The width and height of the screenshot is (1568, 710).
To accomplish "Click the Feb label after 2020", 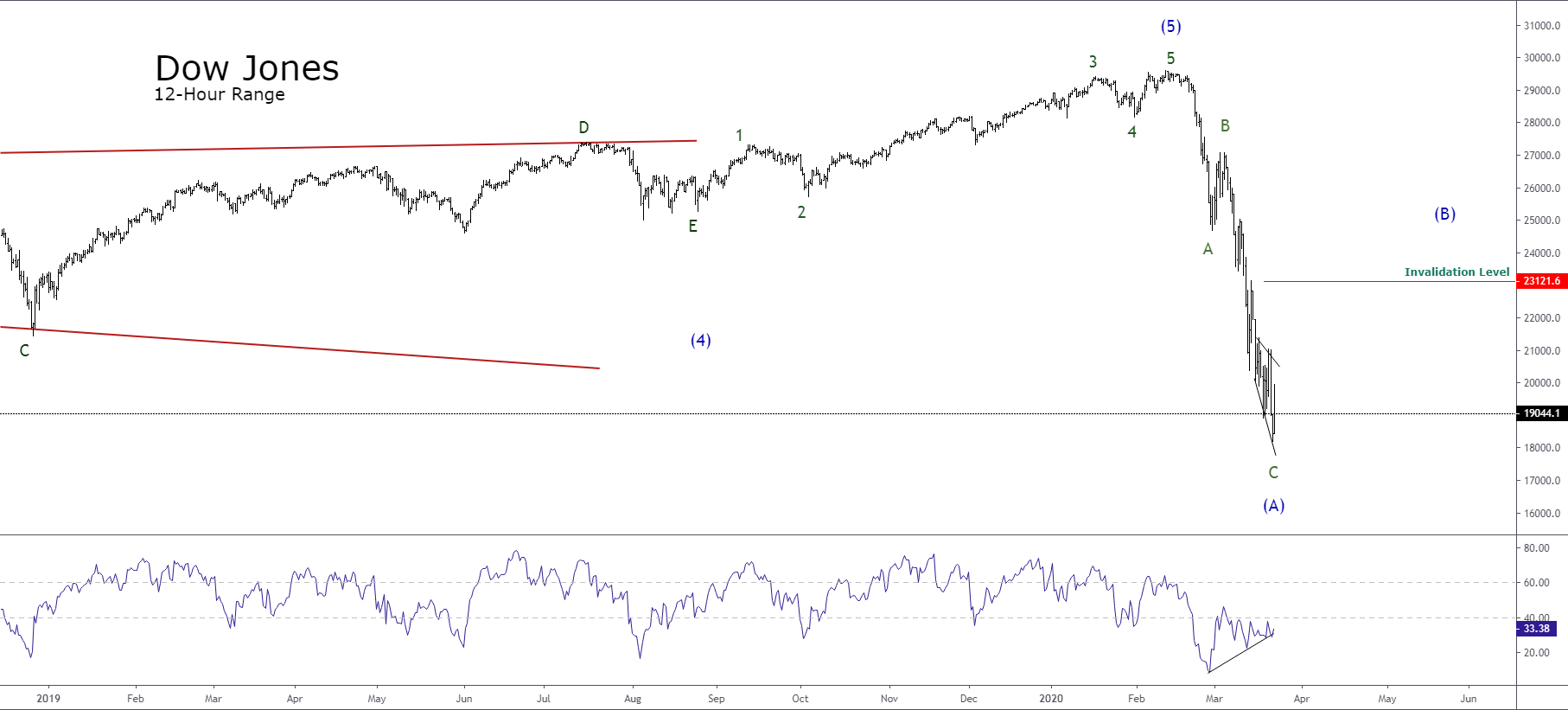I will [x=1136, y=699].
